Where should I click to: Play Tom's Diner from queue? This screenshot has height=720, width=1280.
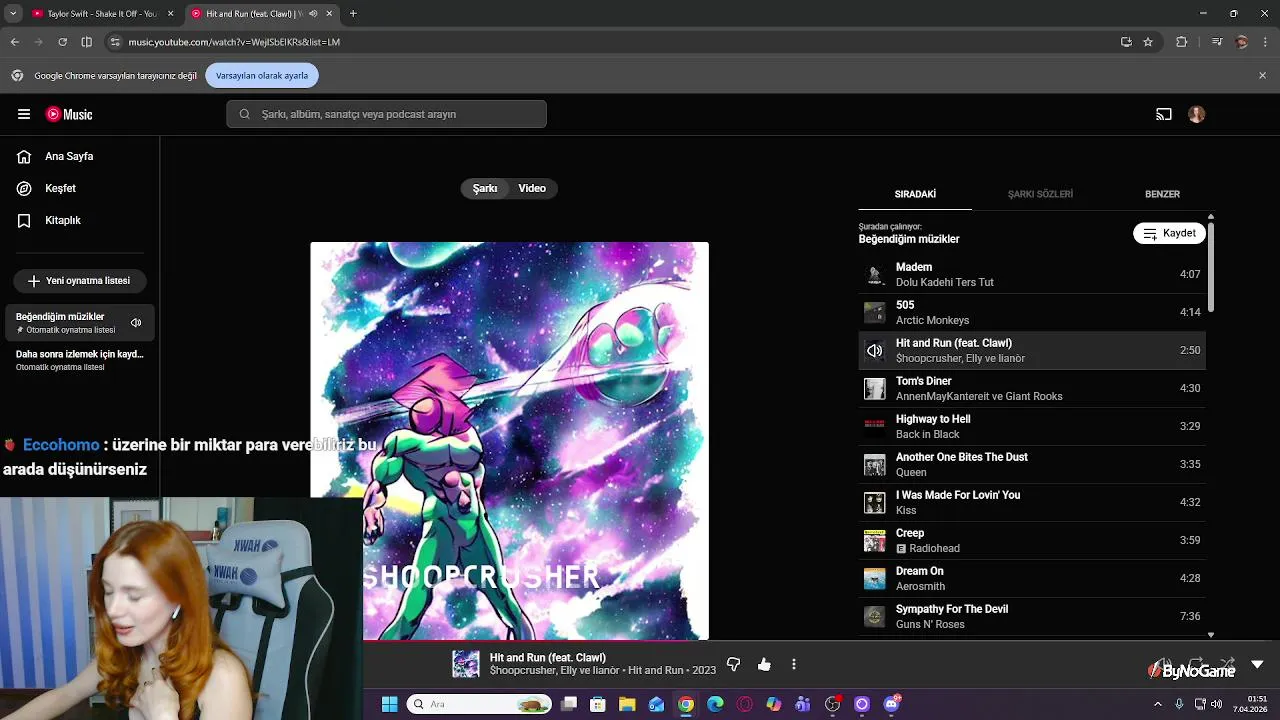[x=1032, y=388]
